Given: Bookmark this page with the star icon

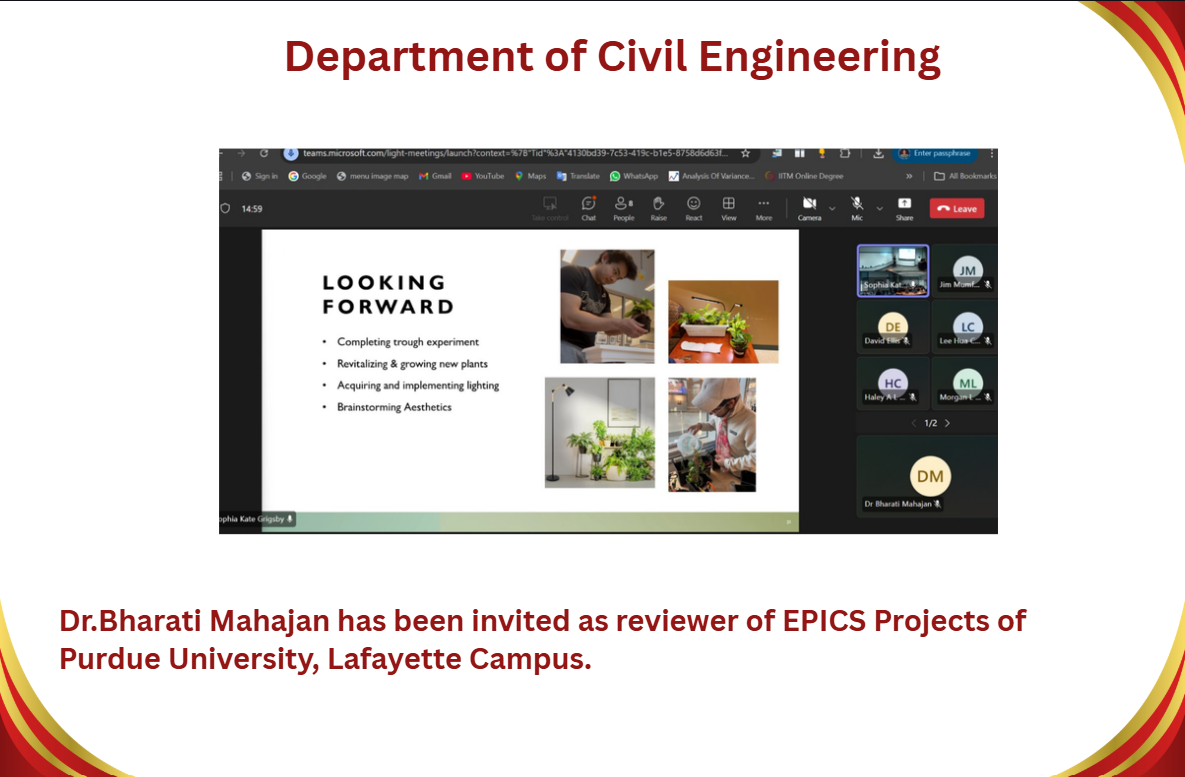Looking at the screenshot, I should pyautogui.click(x=745, y=154).
